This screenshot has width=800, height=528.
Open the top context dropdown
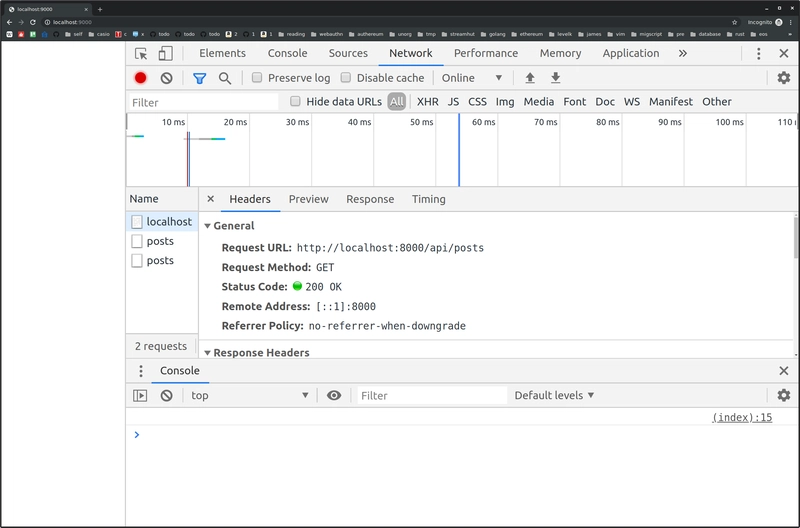(x=249, y=395)
